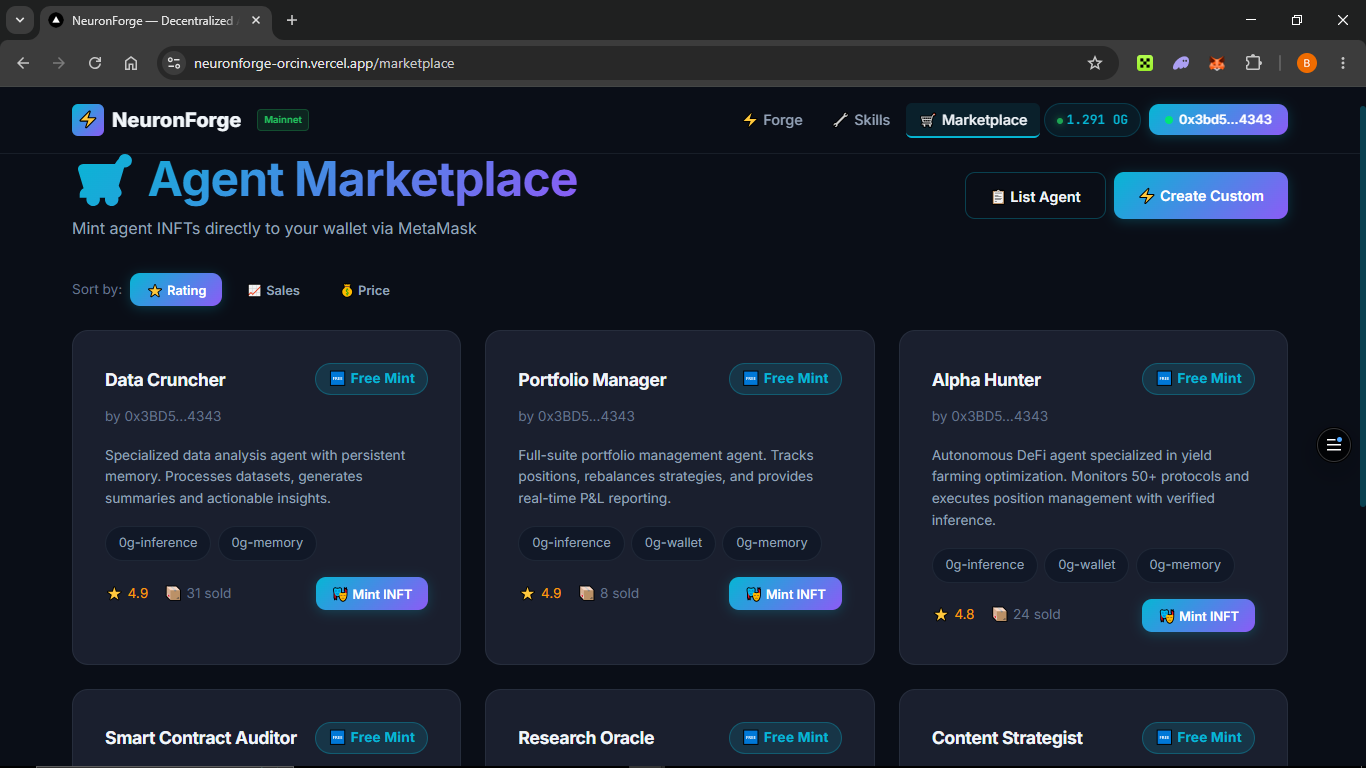Select 0g-memory tag on Data Cruncher

pos(267,543)
